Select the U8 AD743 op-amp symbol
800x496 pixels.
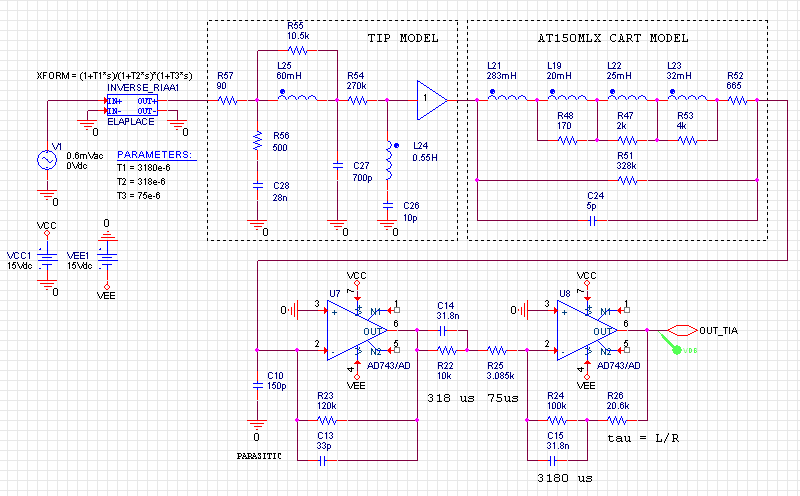click(587, 330)
